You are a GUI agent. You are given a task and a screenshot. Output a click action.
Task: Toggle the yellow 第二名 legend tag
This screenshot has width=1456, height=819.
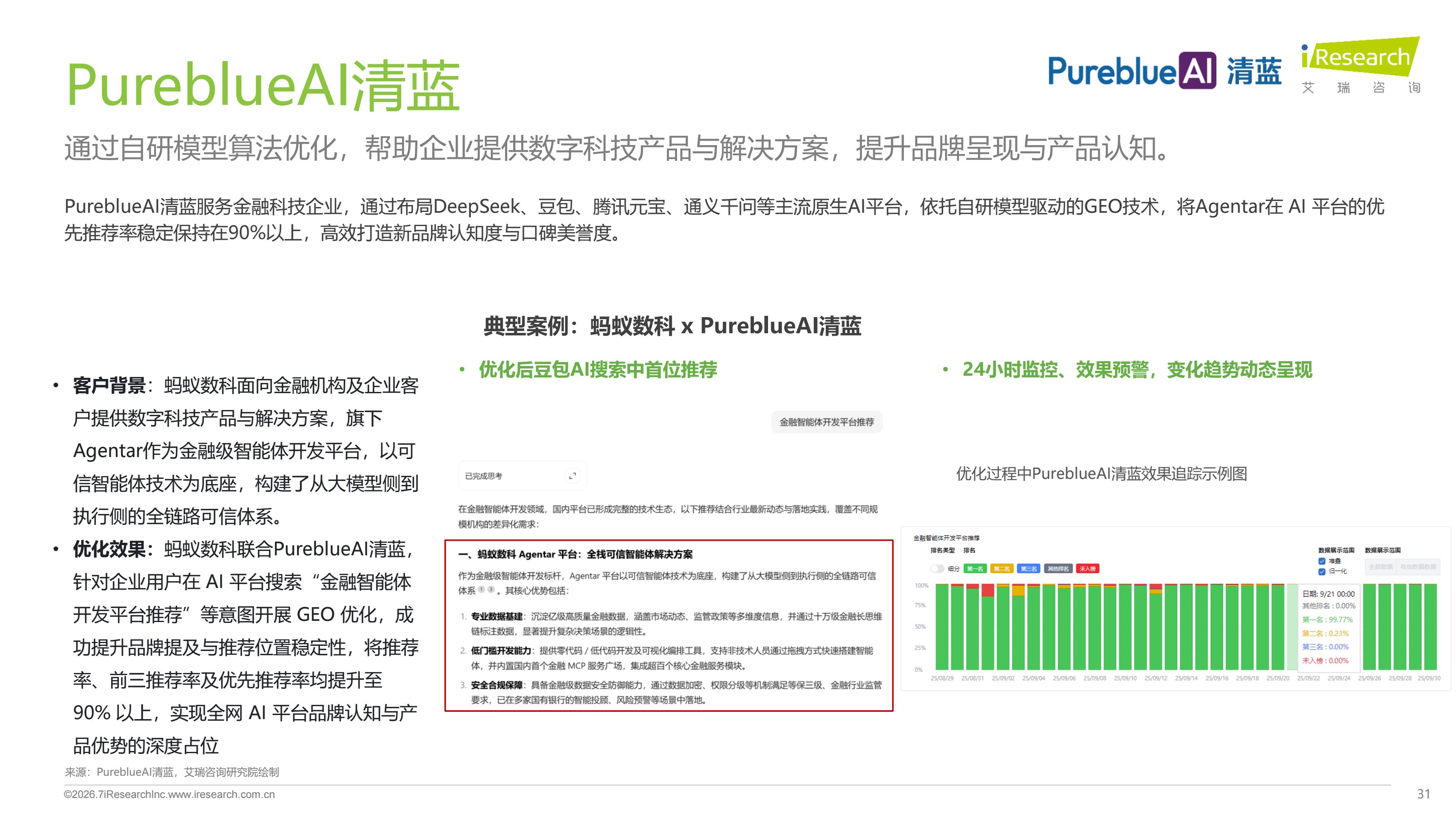[x=1001, y=569]
